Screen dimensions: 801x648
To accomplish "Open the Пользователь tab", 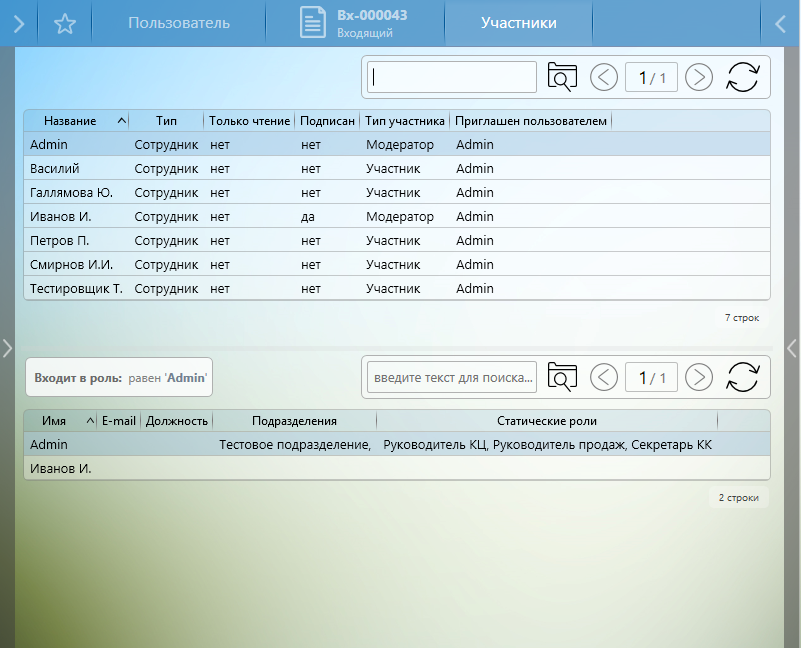I will click(179, 23).
